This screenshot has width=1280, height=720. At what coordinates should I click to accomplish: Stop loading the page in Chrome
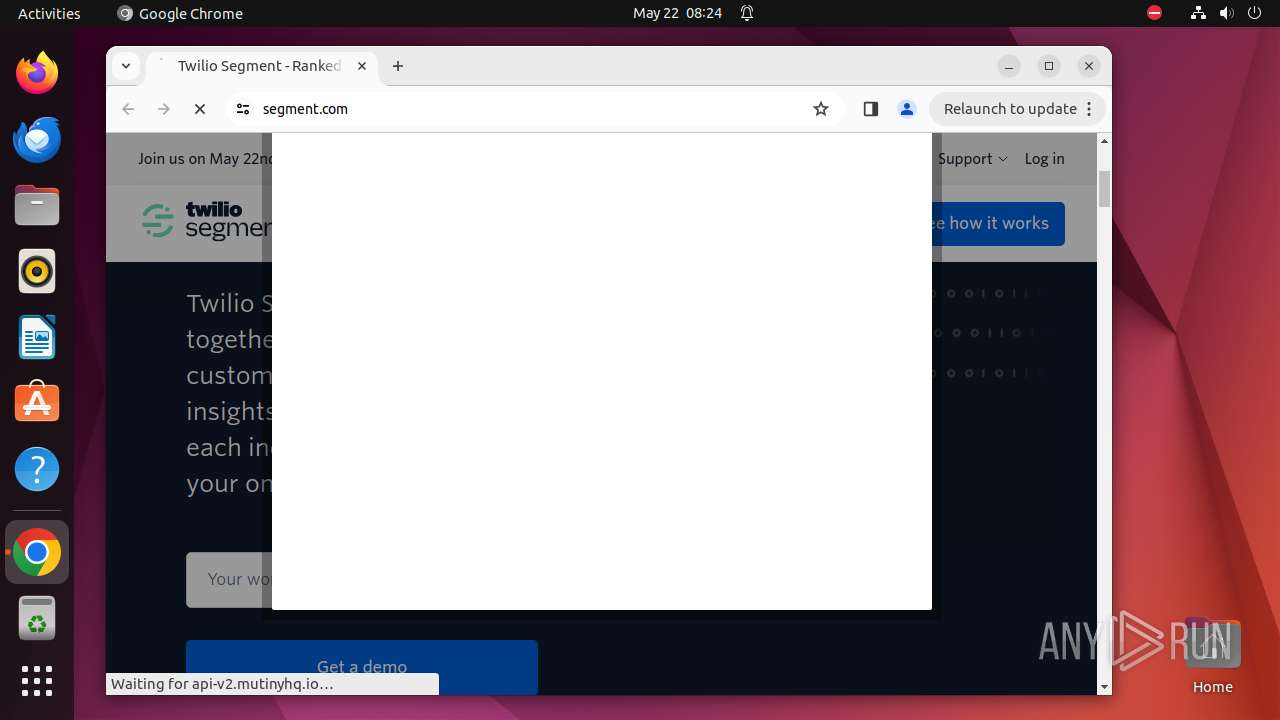pos(200,109)
